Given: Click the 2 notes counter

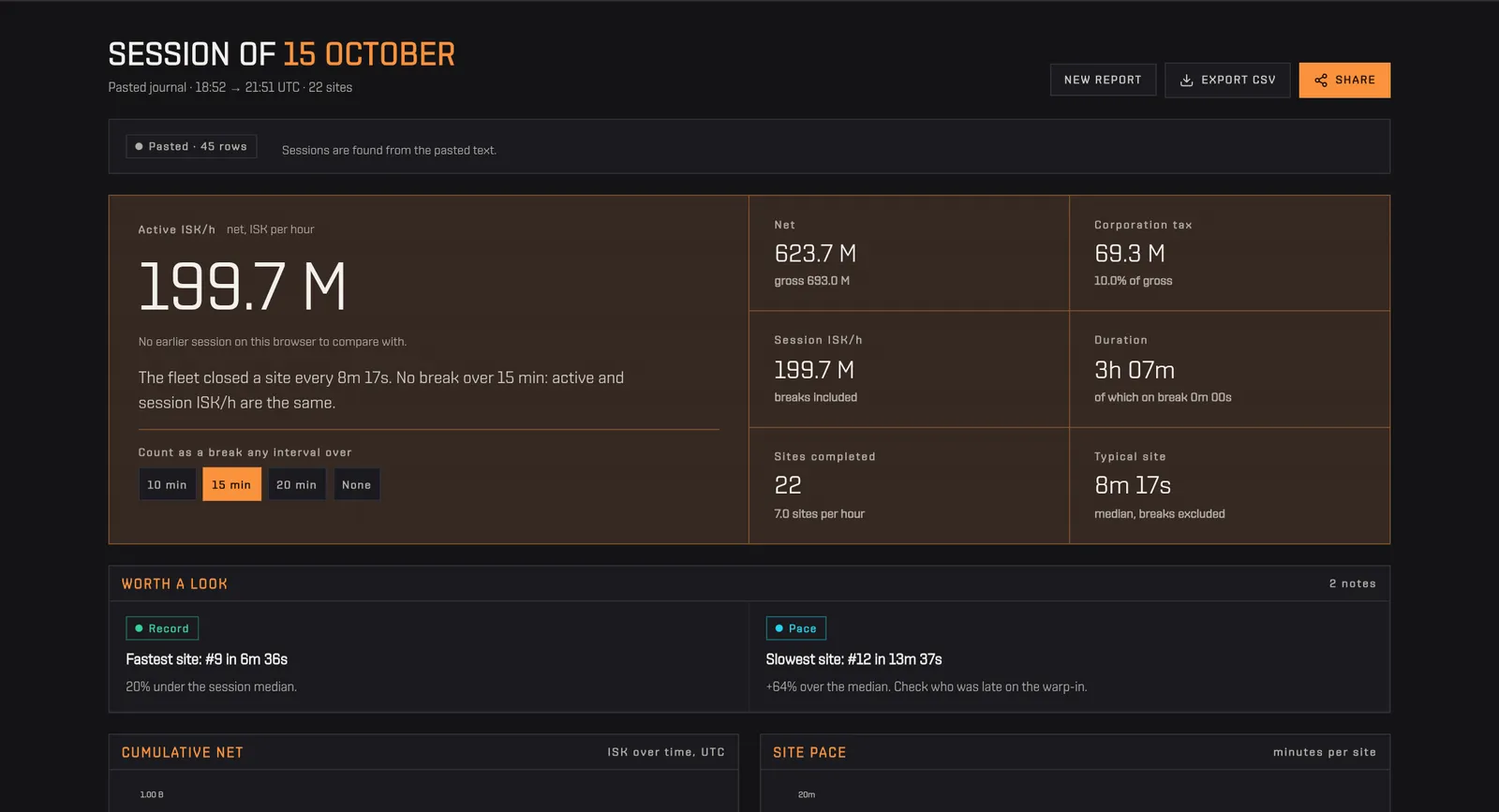Looking at the screenshot, I should tap(1352, 583).
